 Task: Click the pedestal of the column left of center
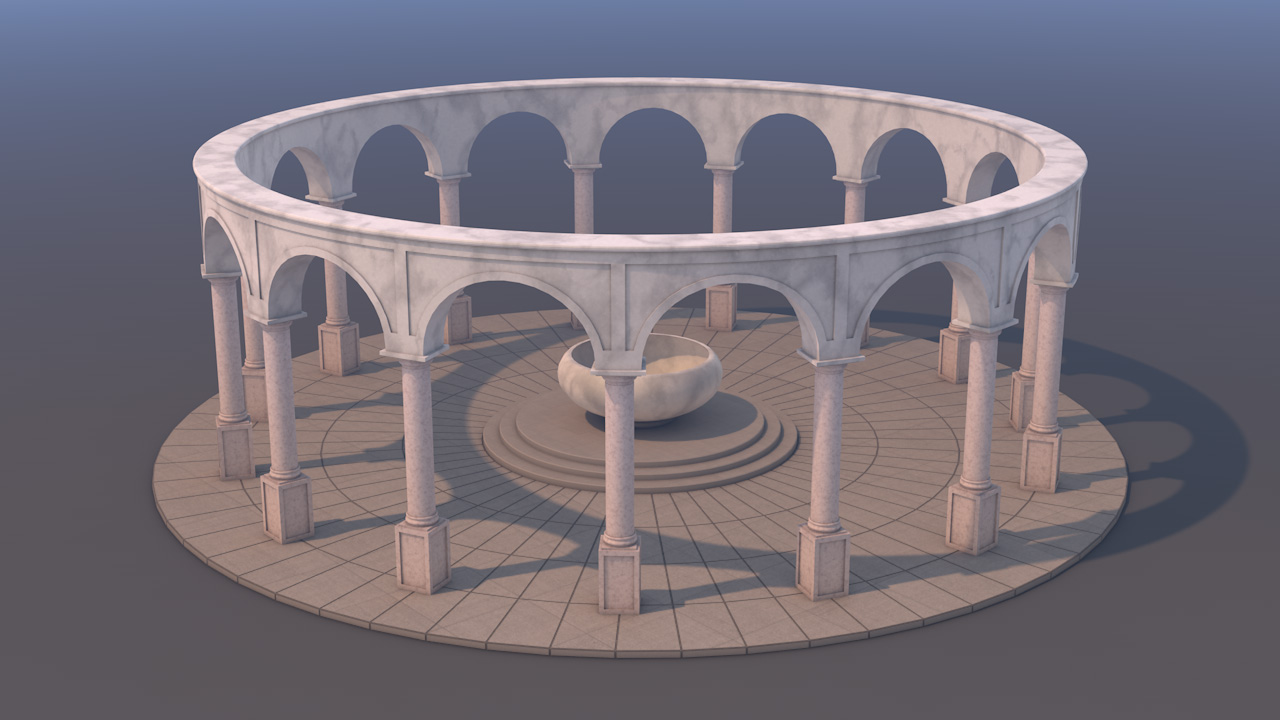coord(422,556)
